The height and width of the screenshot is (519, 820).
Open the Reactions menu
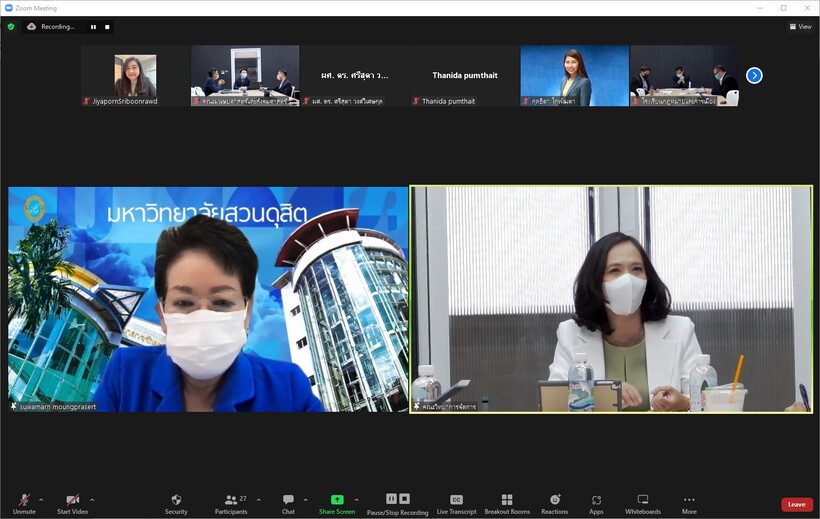554,501
